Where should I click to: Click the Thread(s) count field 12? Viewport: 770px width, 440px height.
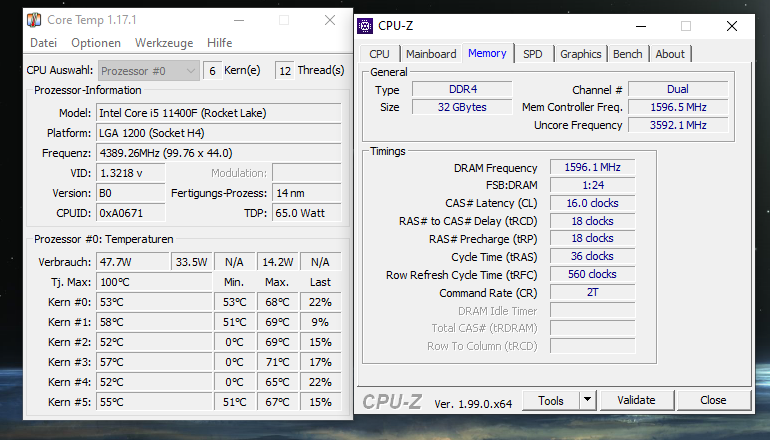click(x=285, y=71)
